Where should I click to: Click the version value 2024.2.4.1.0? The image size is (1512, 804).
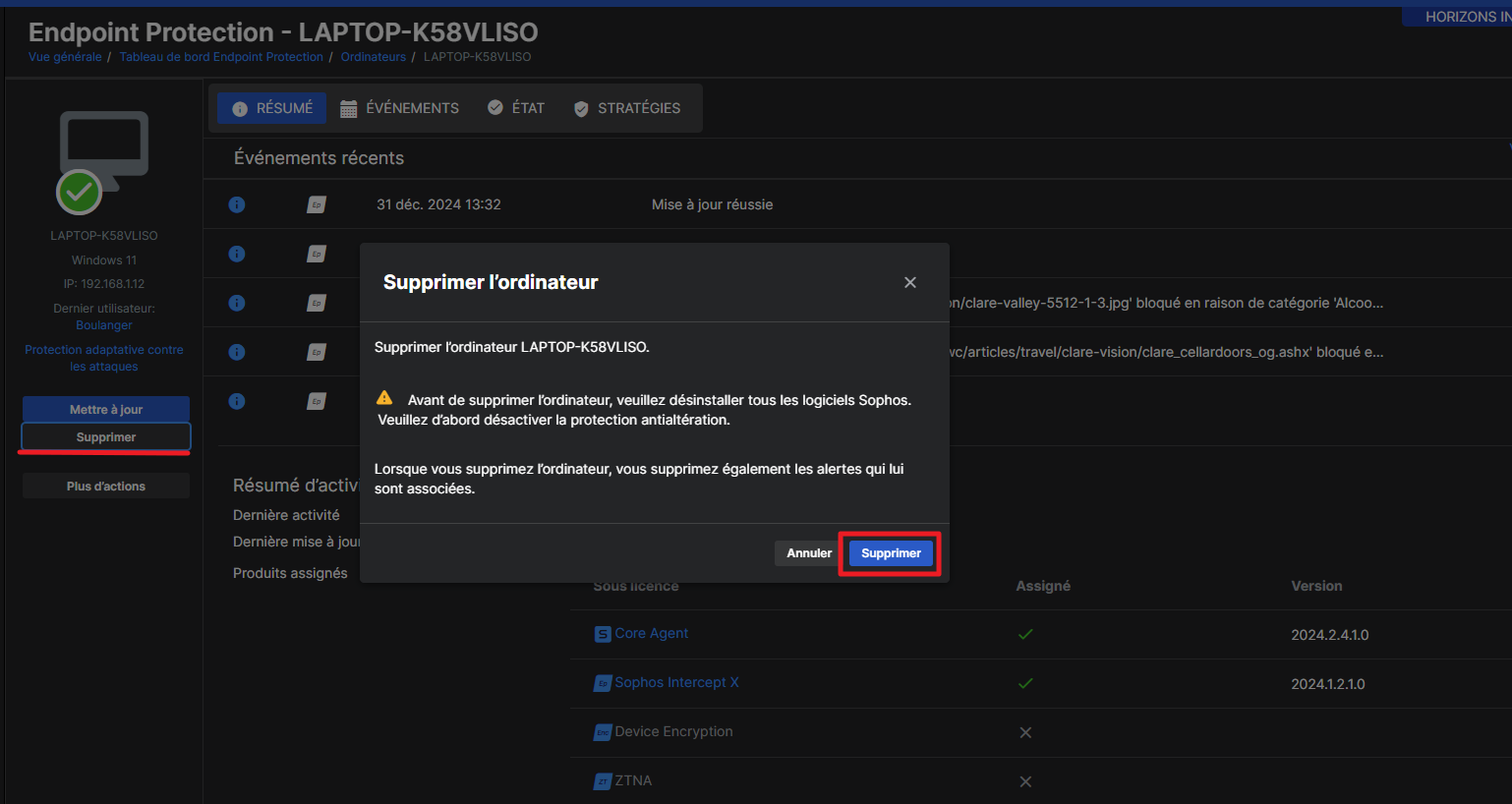[1329, 635]
